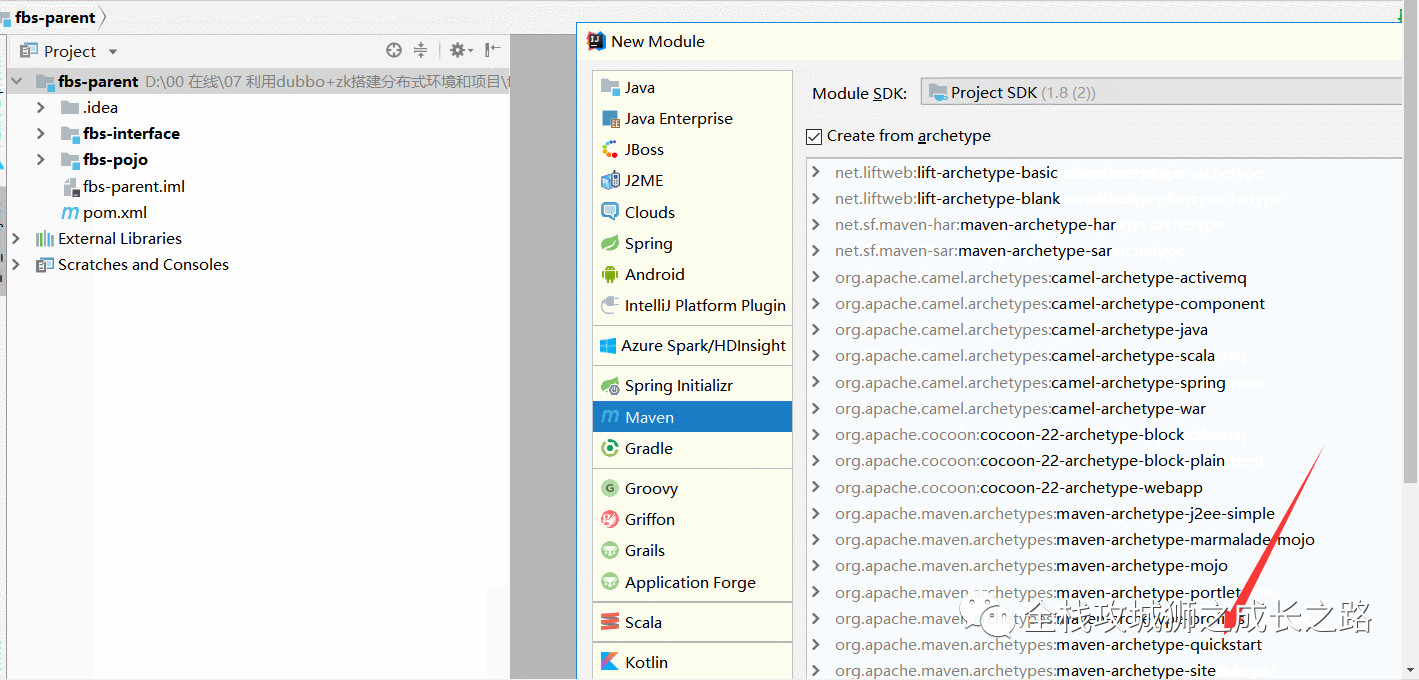Expand the .idea folder
The image size is (1419, 680).
tap(40, 107)
